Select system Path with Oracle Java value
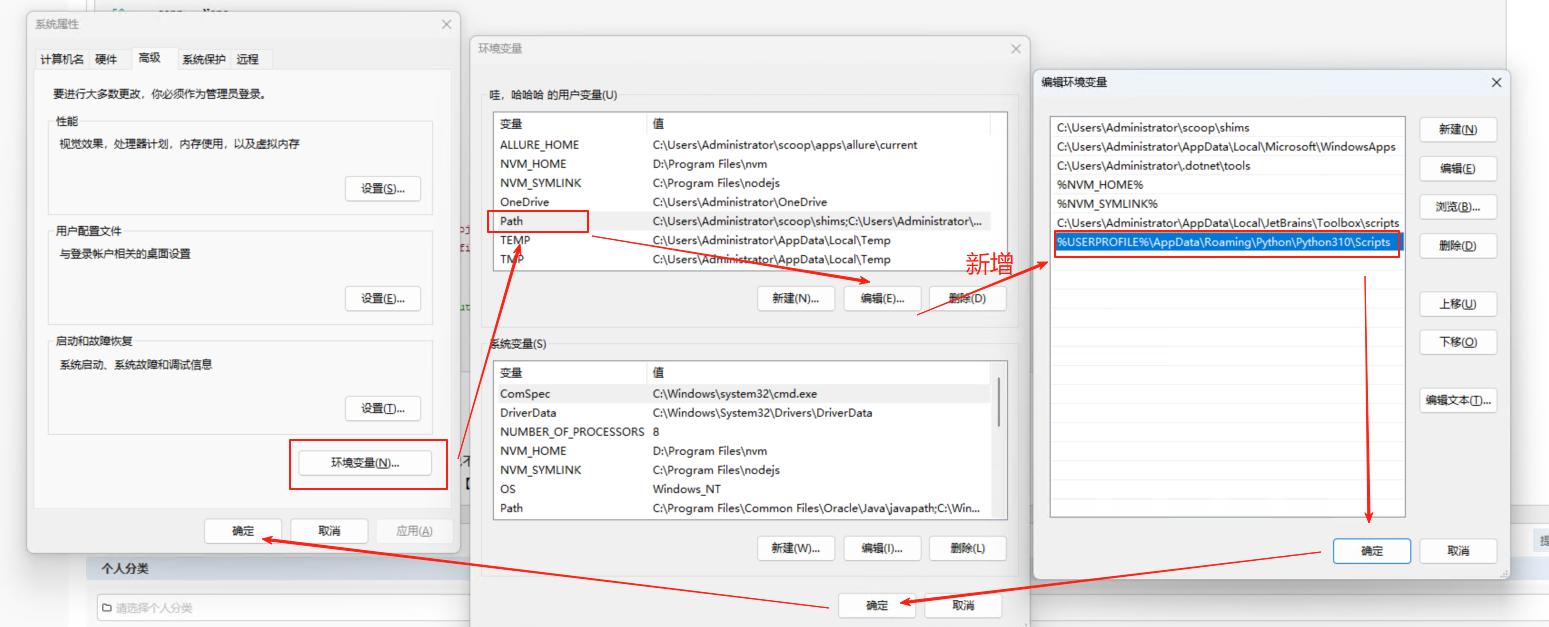1549x627 pixels. click(742, 508)
